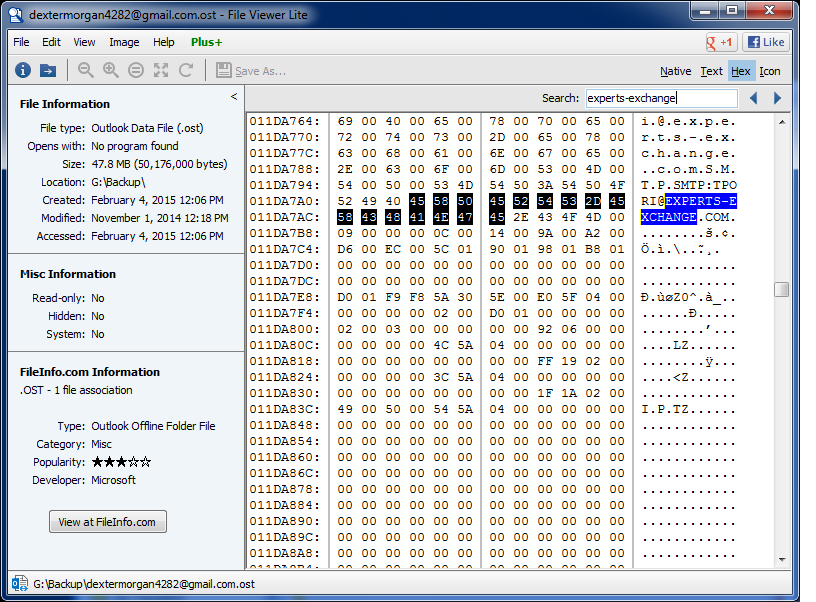Click Outlook Offline Folder File type text

(154, 426)
